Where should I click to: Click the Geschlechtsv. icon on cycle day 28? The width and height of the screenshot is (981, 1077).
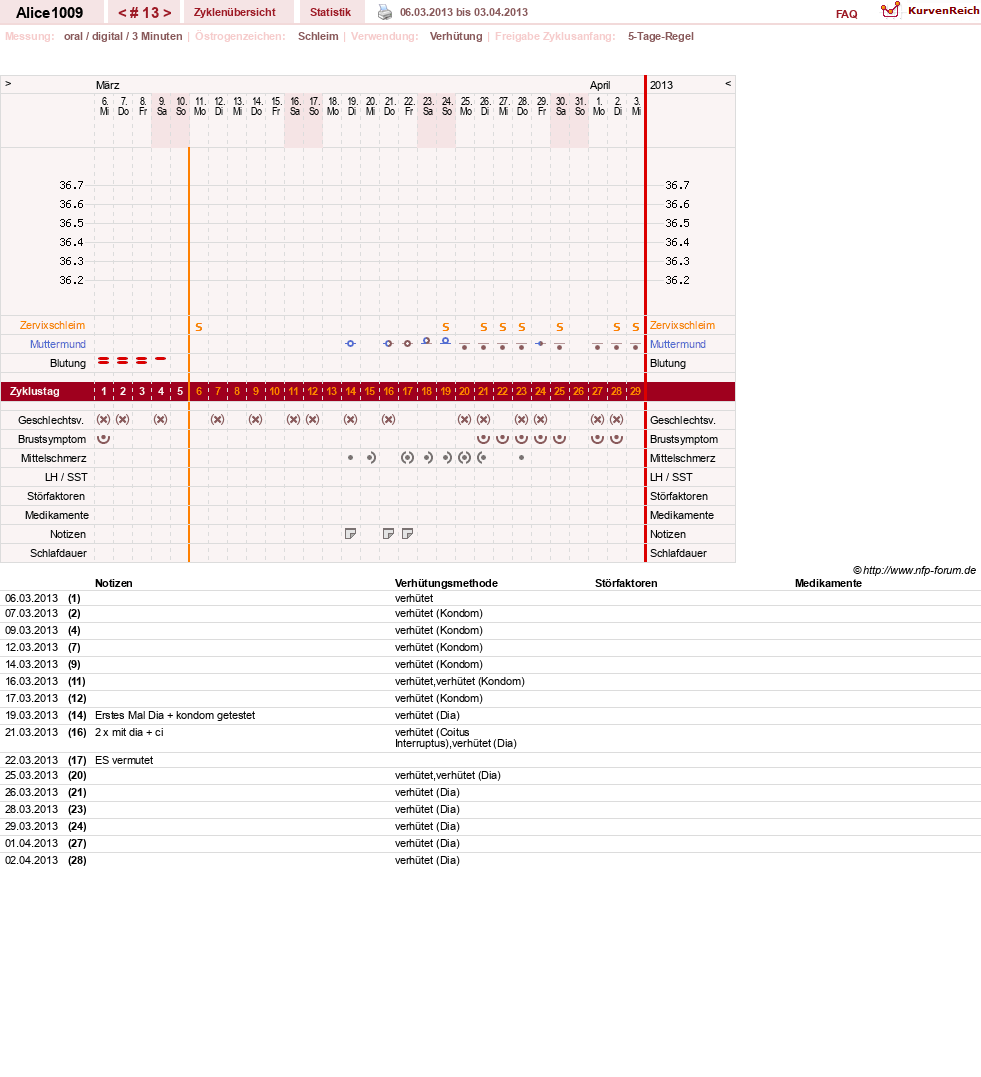[617, 420]
